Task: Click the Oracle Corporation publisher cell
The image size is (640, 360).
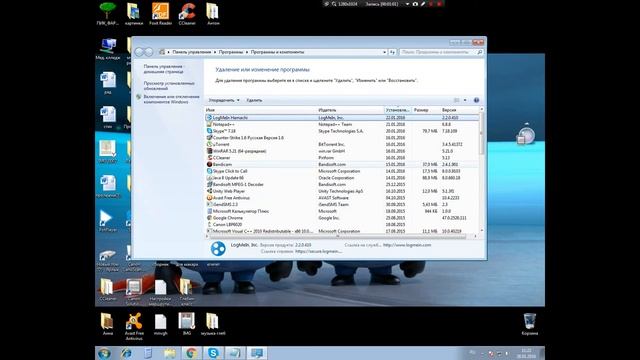Action: click(336, 178)
